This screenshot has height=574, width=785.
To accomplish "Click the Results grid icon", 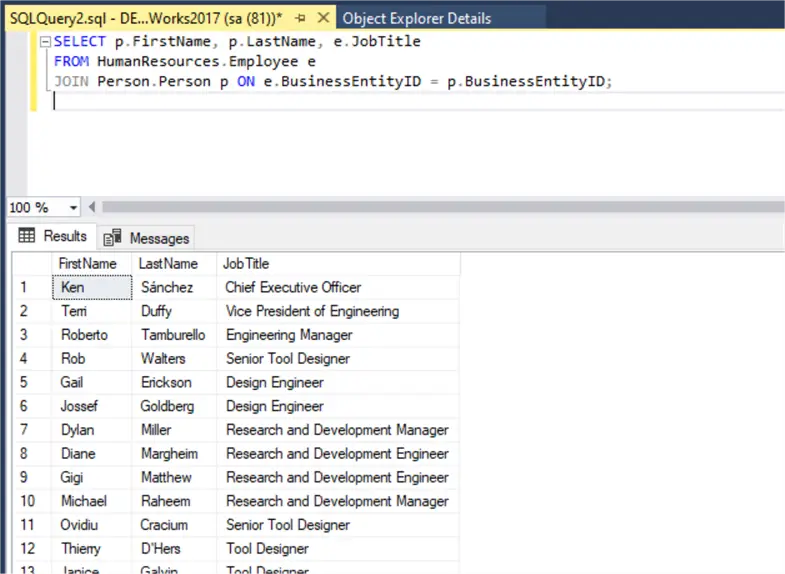I will 27,237.
